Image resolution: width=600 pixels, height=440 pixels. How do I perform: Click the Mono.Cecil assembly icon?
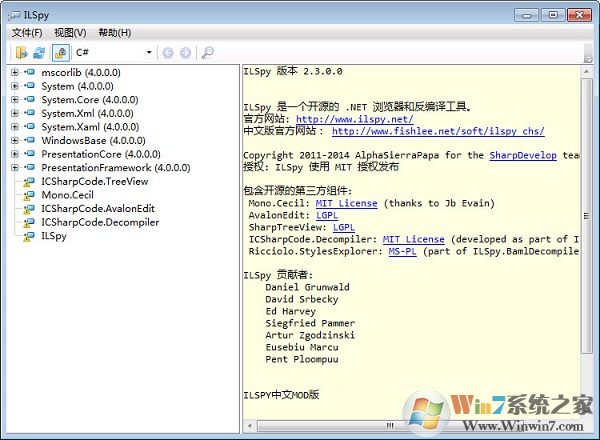click(x=29, y=195)
